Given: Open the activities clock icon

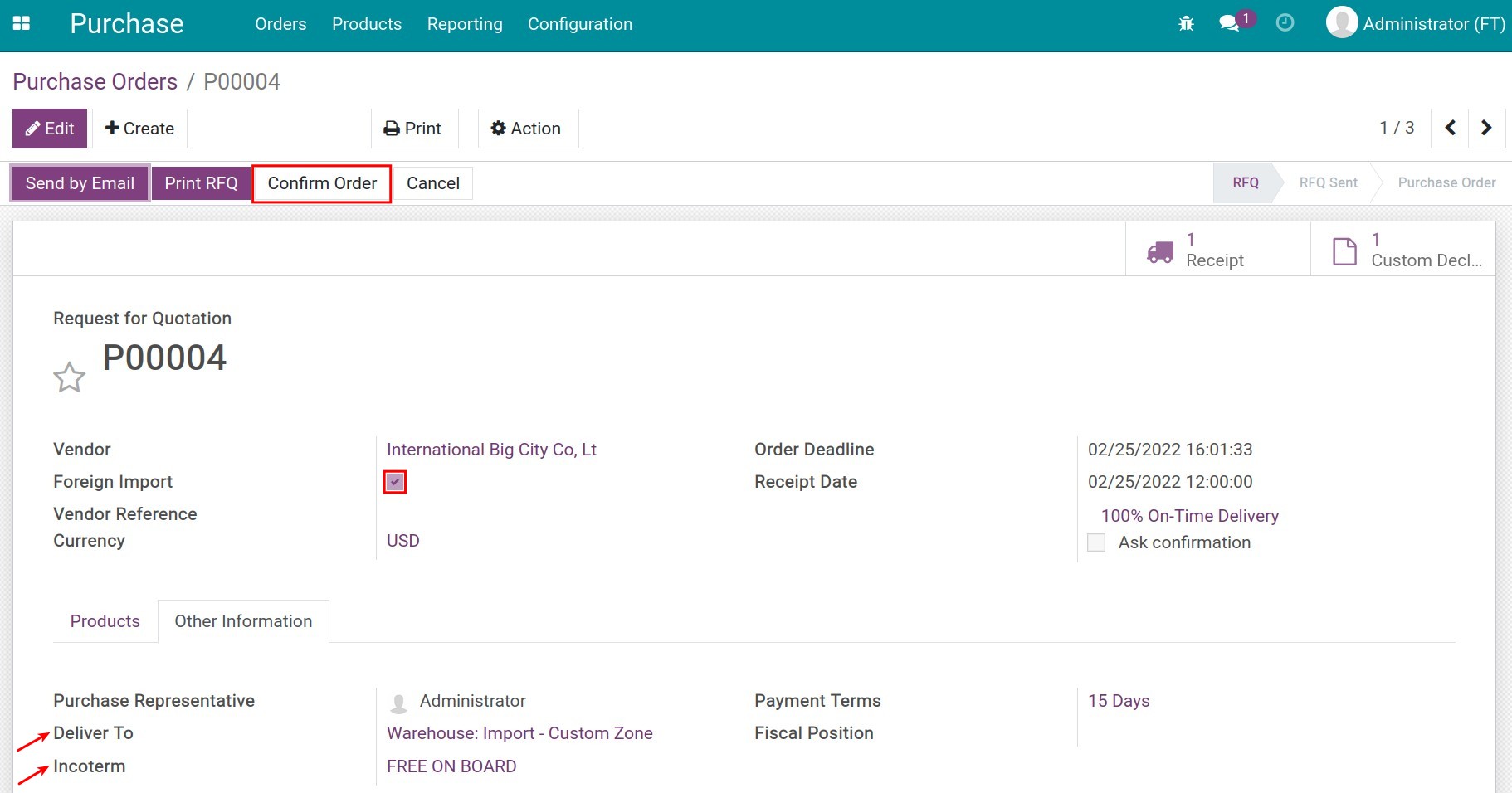Looking at the screenshot, I should coord(1285,23).
